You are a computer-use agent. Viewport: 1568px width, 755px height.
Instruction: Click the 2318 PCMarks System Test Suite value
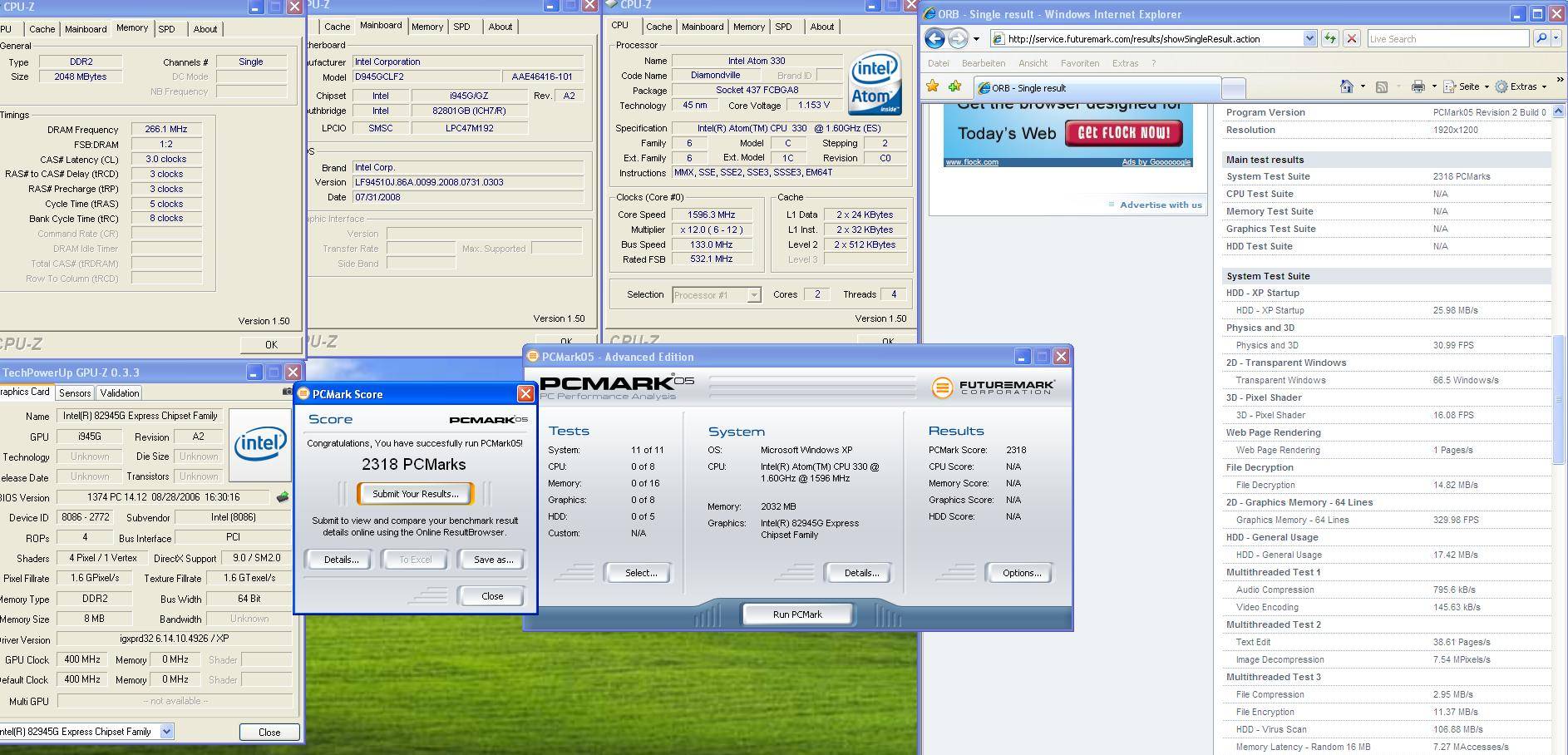1461,176
